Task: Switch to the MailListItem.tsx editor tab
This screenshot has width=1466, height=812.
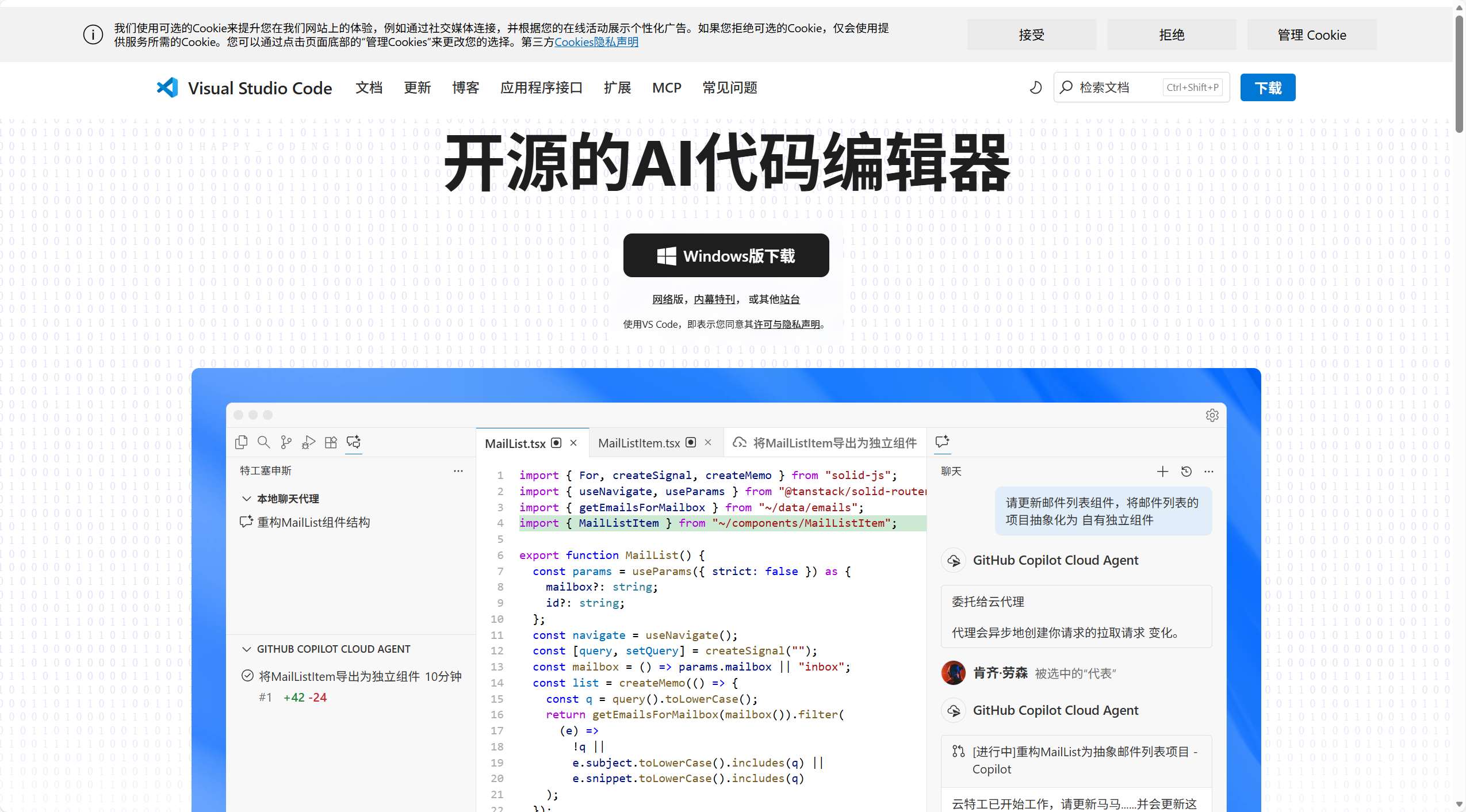Action: (639, 443)
